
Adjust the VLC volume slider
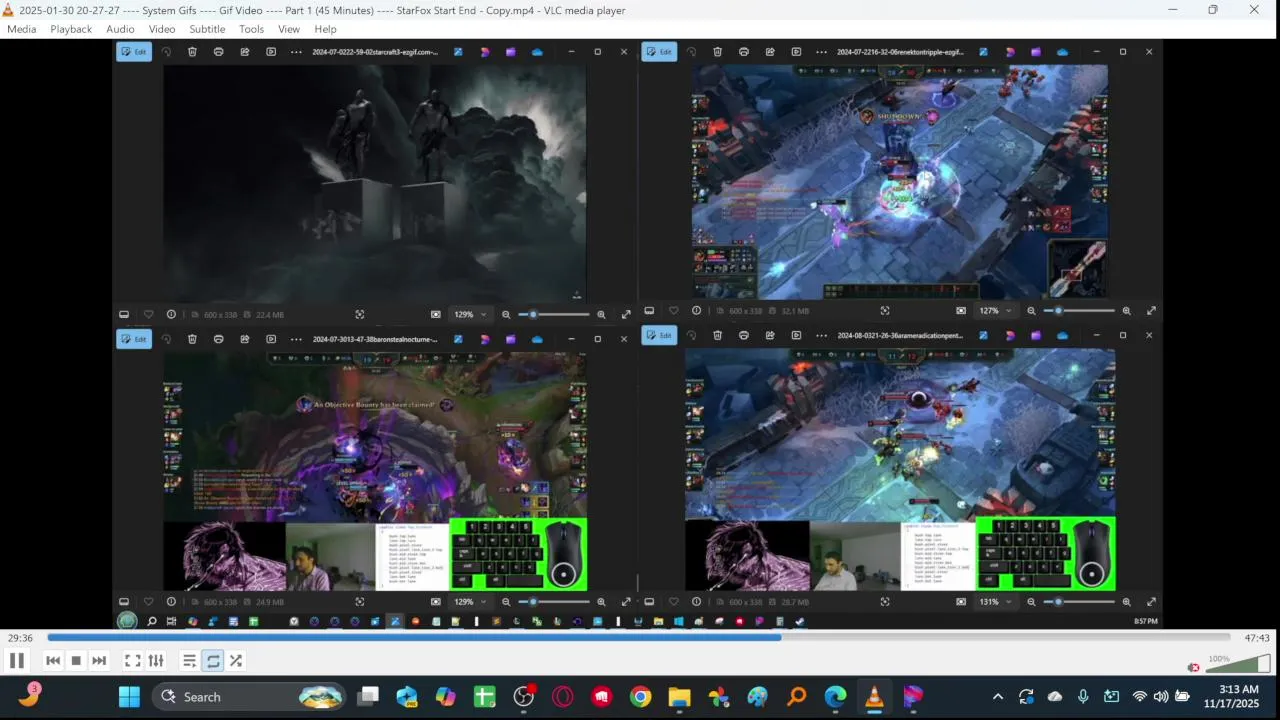tap(1238, 664)
